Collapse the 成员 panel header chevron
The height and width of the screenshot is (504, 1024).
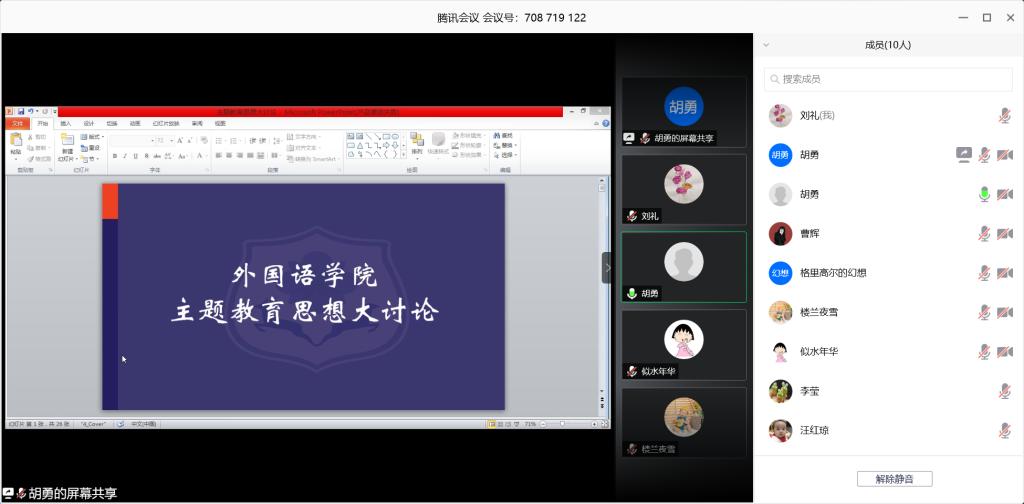(x=766, y=45)
